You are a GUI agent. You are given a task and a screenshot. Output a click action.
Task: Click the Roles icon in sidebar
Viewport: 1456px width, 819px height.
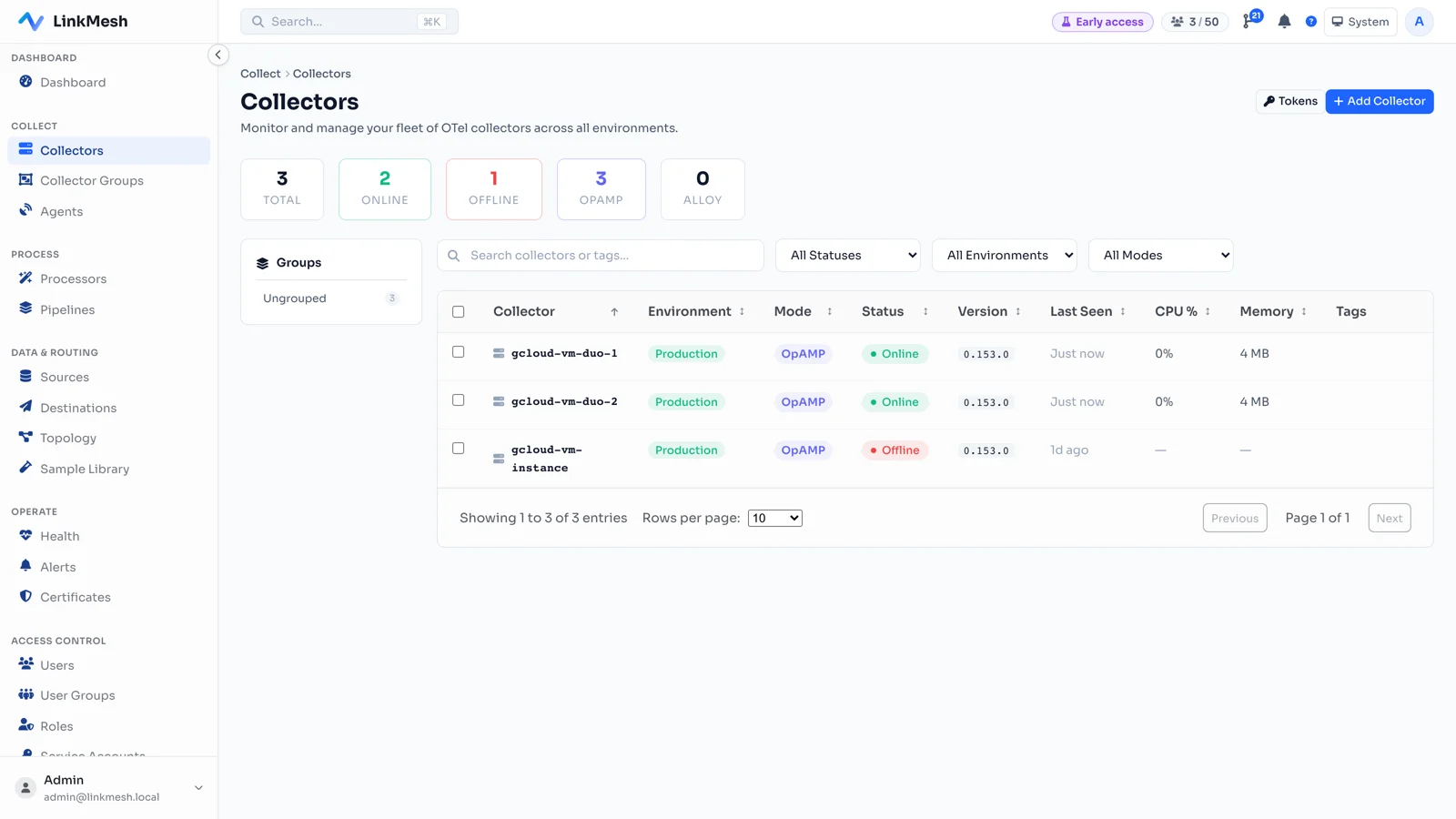point(25,725)
